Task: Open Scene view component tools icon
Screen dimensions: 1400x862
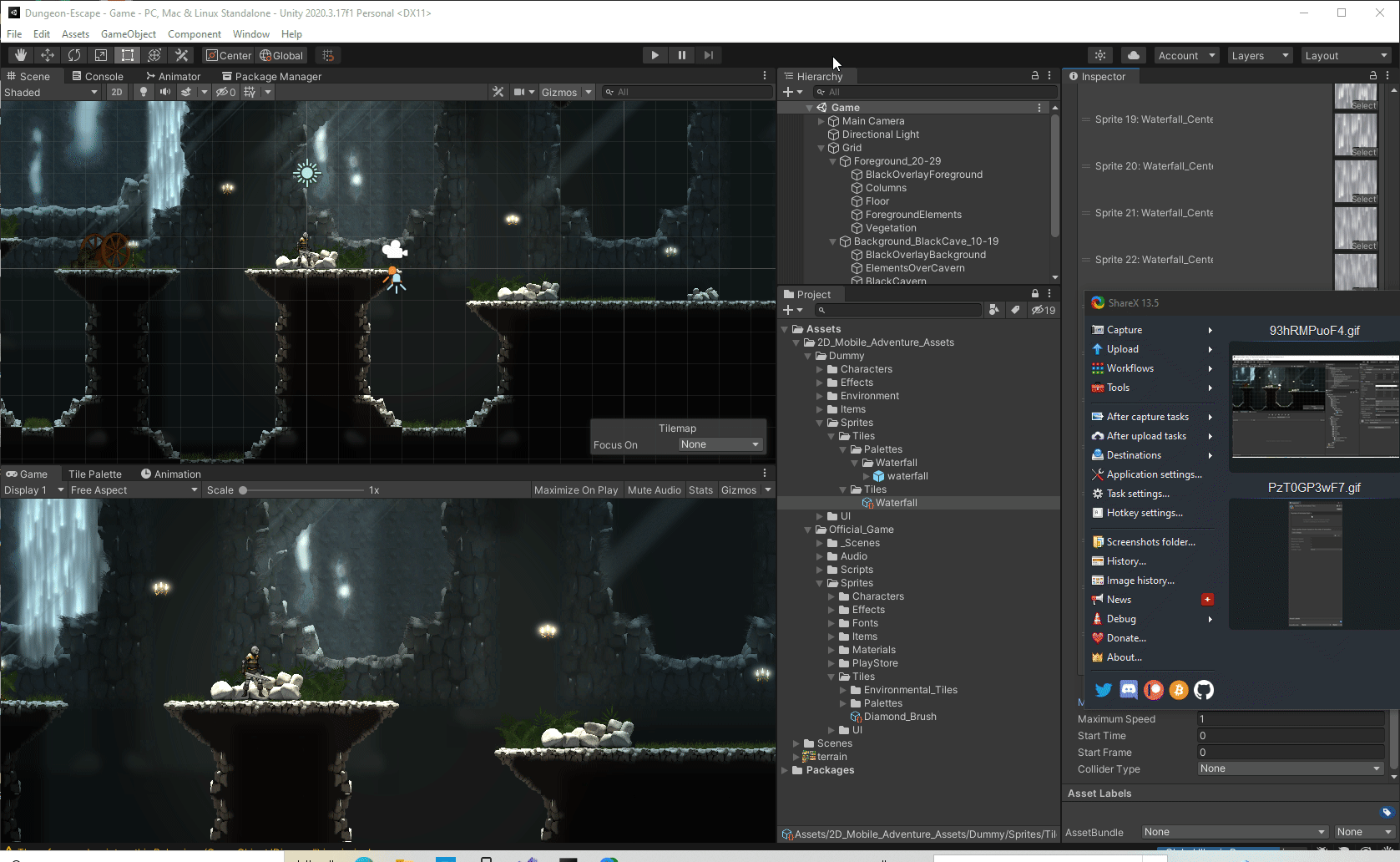Action: 498,92
